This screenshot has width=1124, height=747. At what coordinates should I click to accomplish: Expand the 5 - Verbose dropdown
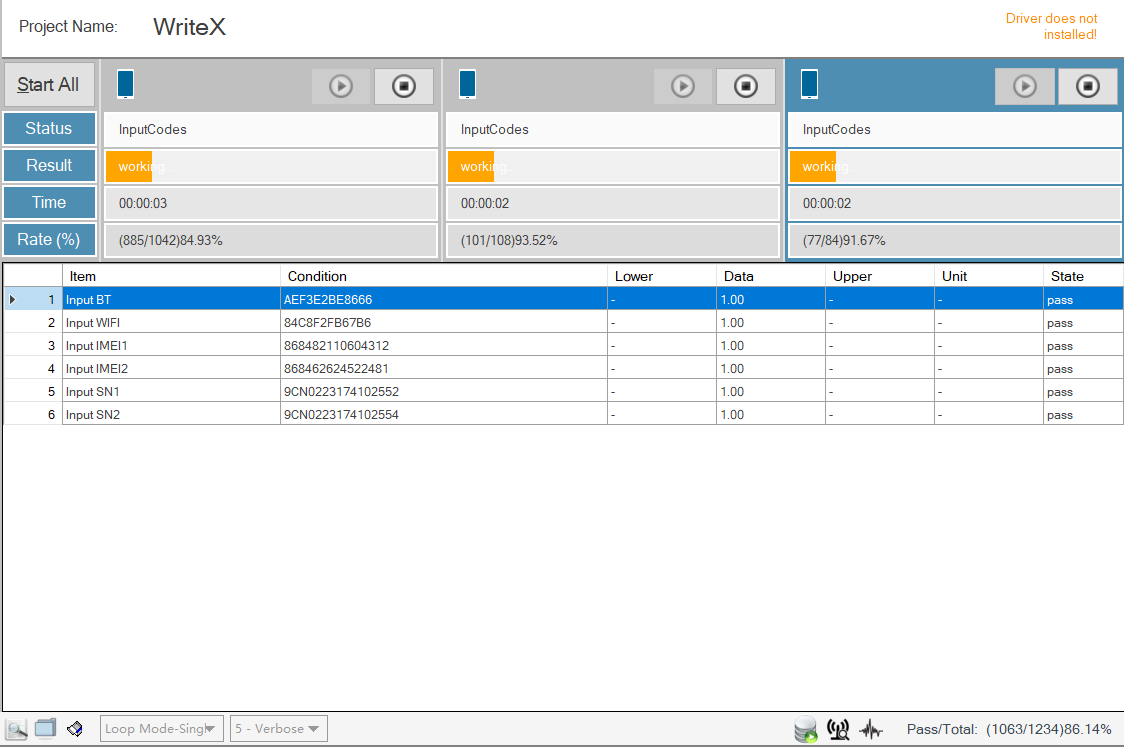coord(278,729)
